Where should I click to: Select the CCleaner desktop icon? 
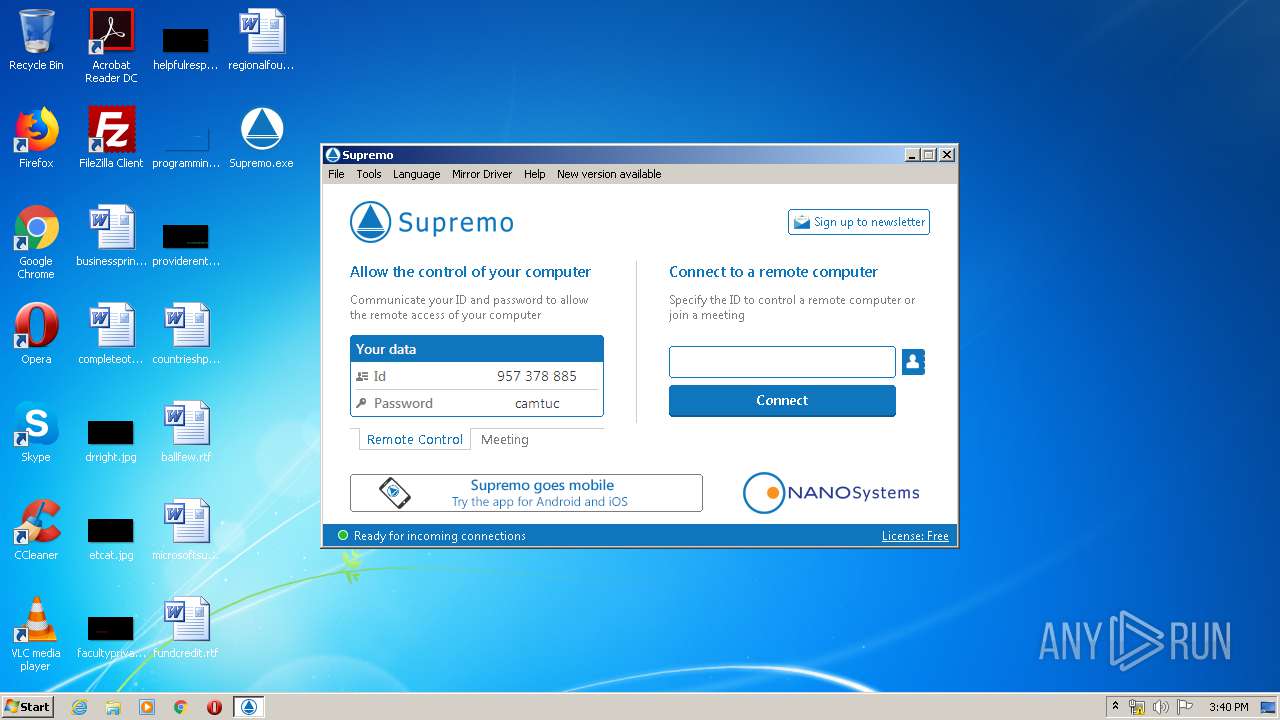coord(36,530)
